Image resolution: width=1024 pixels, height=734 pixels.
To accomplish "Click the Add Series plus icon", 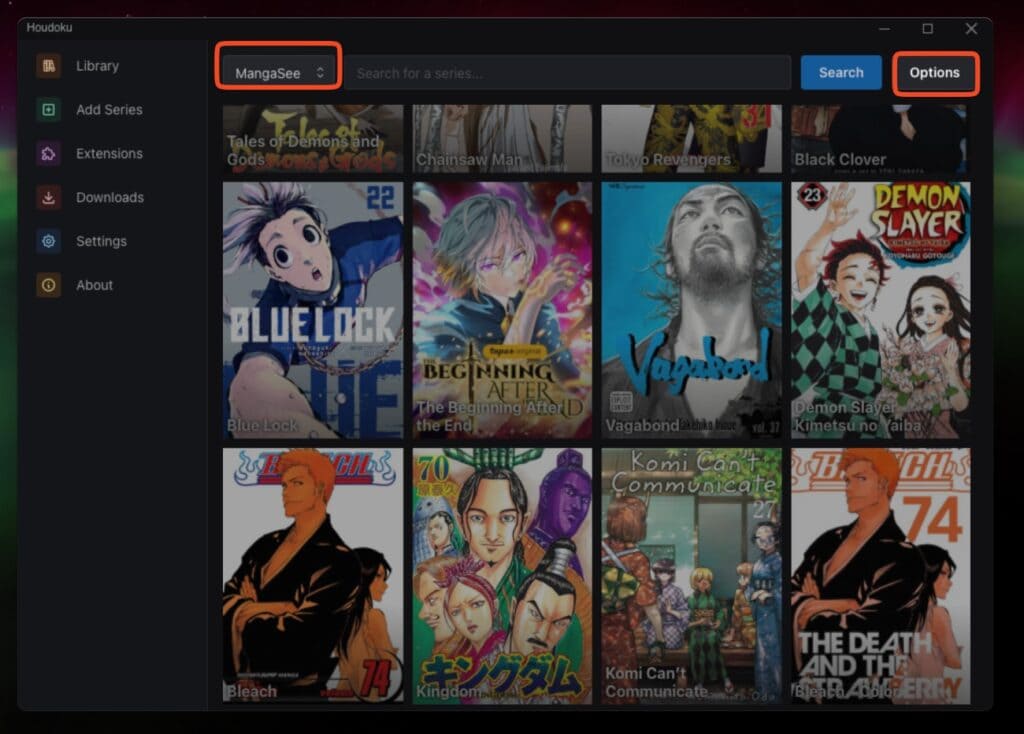I will [48, 109].
